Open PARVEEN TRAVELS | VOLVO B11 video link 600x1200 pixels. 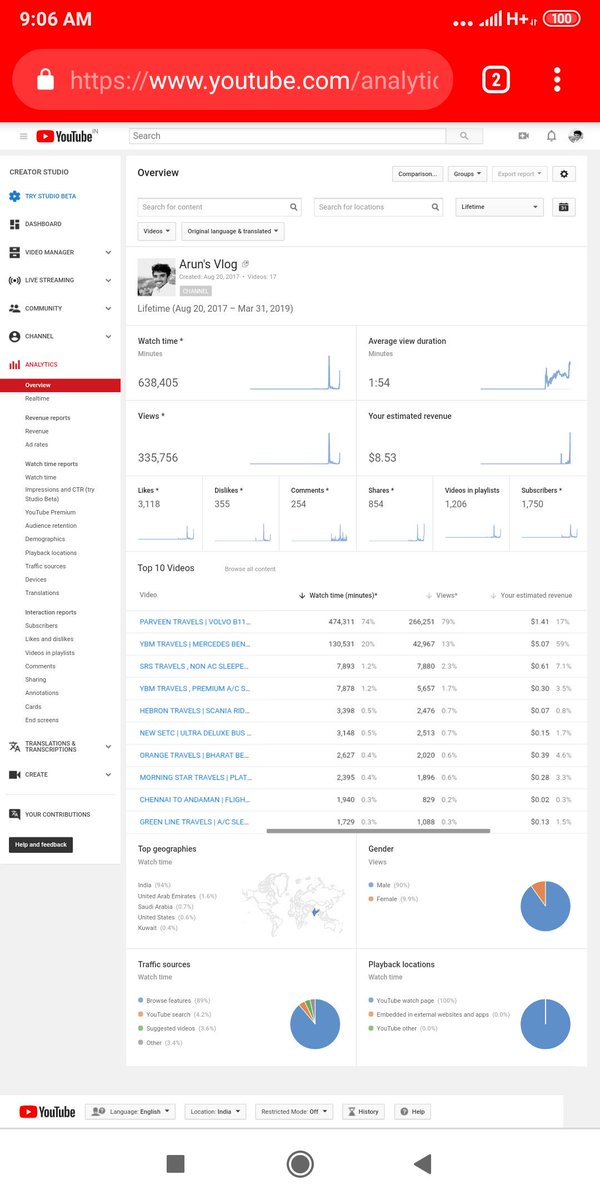(x=195, y=621)
